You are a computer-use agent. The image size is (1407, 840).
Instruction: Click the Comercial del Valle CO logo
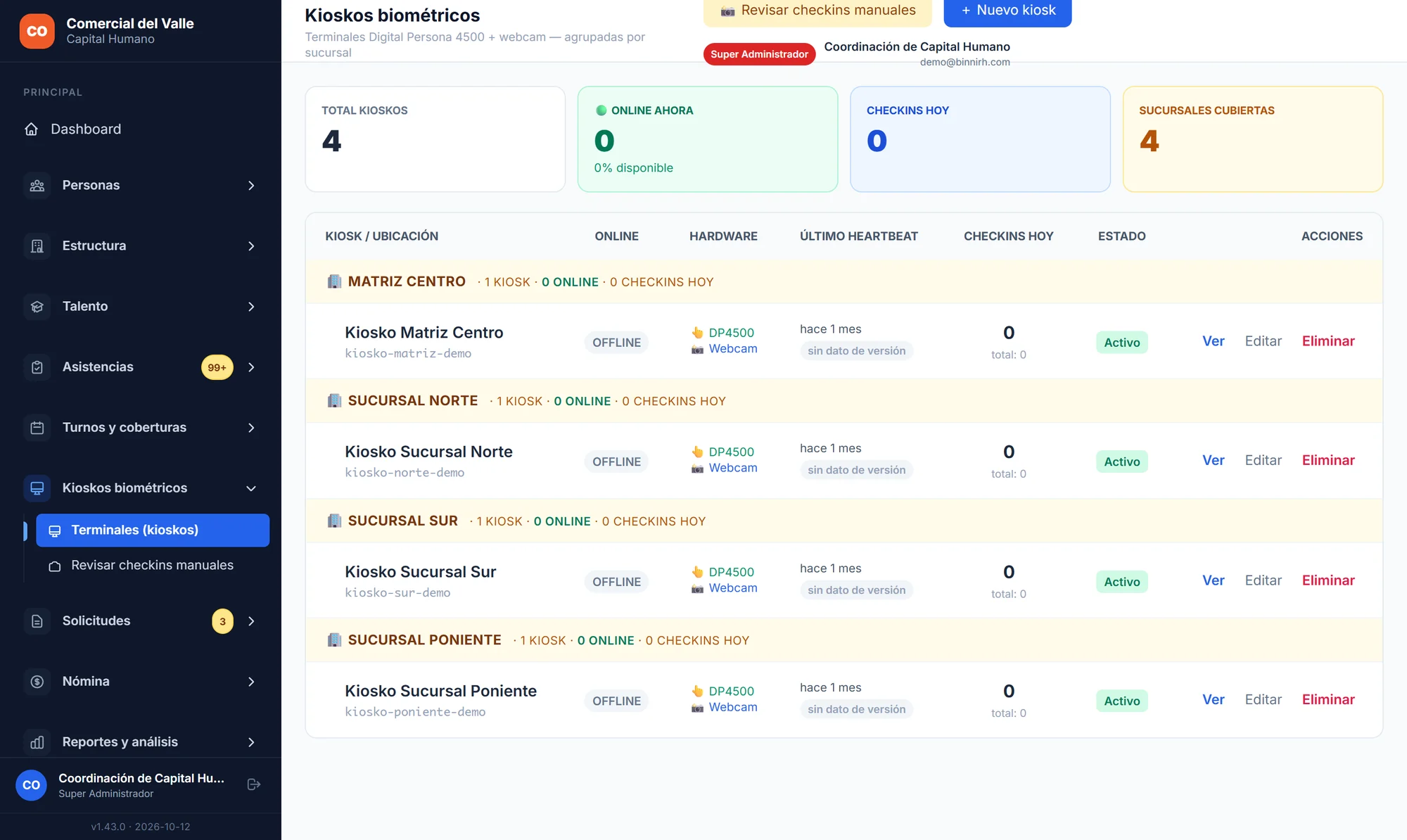[37, 31]
